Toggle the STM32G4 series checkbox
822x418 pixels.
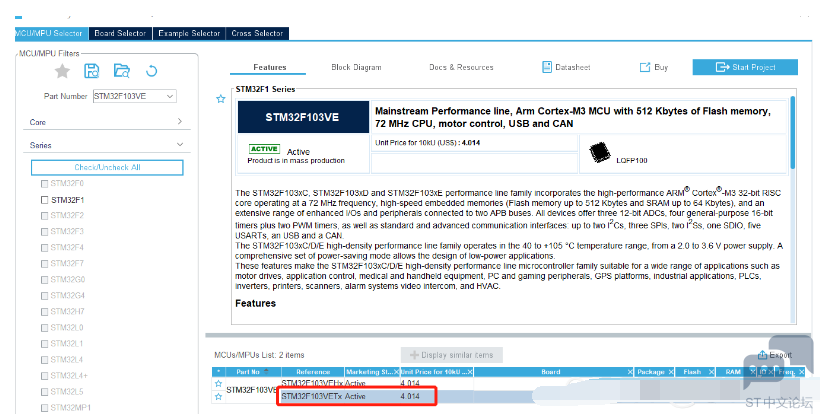coord(45,296)
